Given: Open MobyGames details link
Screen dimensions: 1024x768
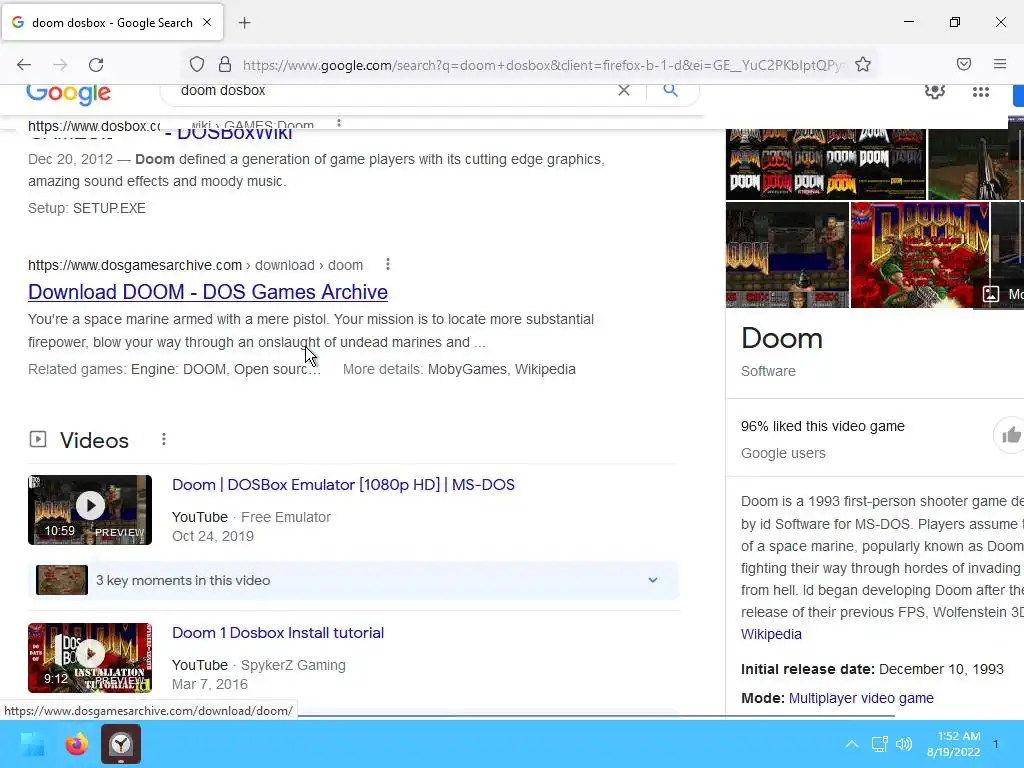Looking at the screenshot, I should click(x=467, y=369).
